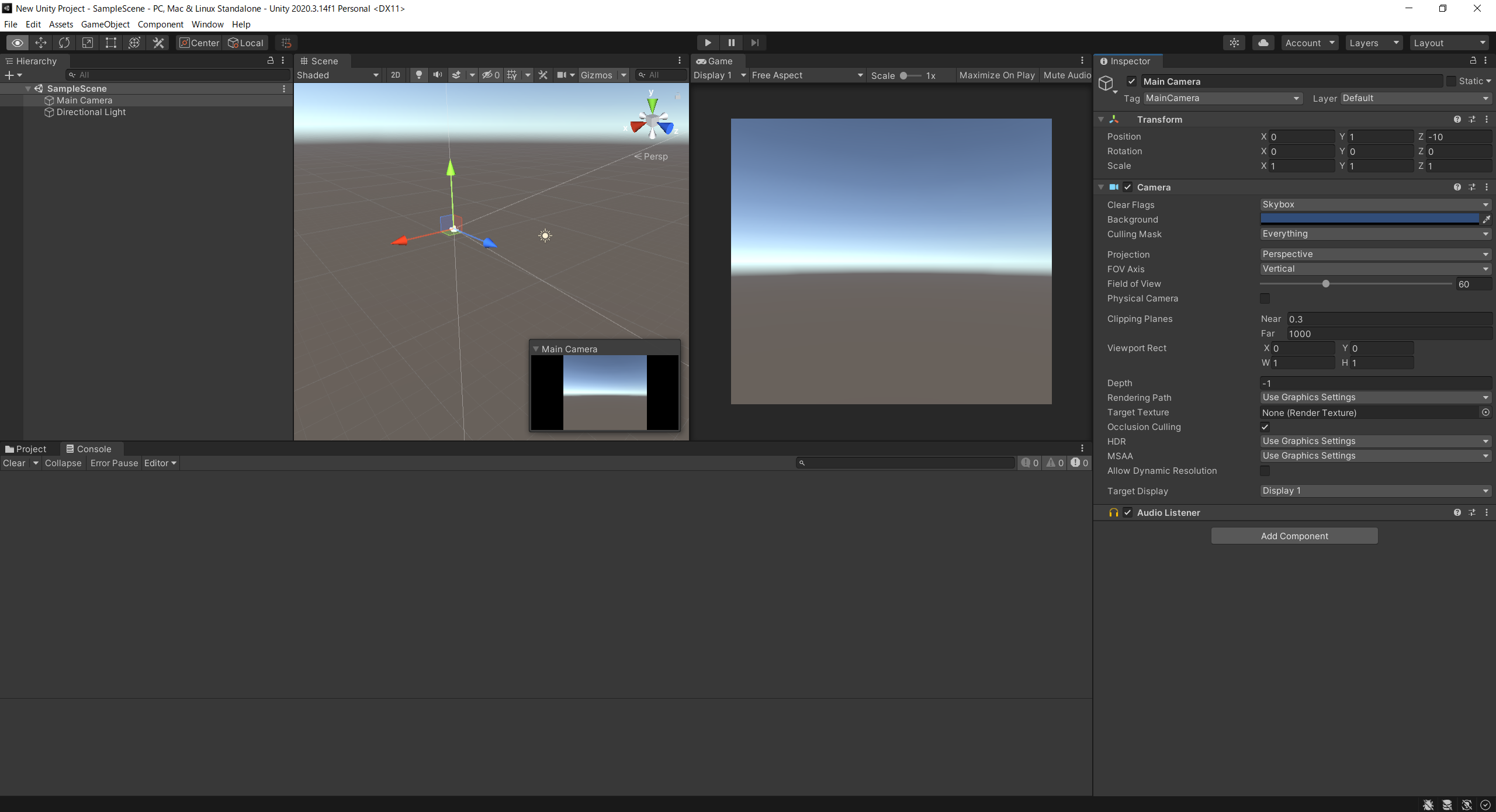
Task: Select the Move tool in the toolbar
Action: [40, 43]
